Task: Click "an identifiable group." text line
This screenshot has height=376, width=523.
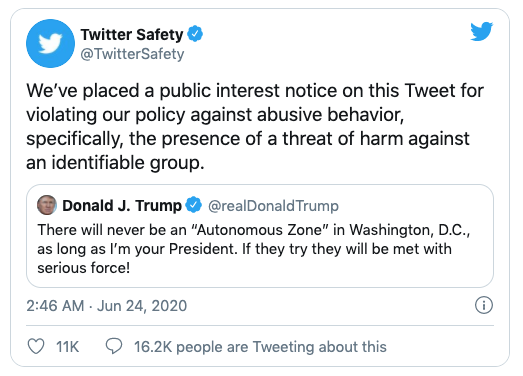Action: 115,163
